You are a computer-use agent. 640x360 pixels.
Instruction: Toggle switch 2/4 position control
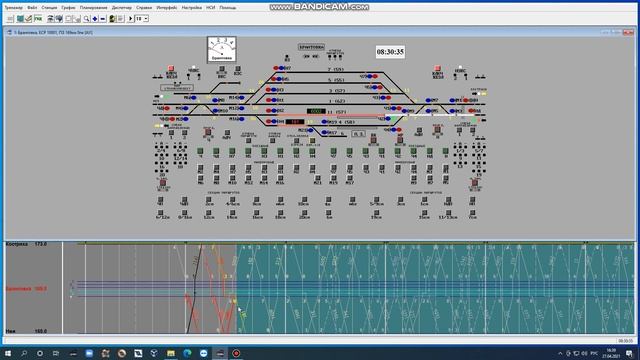pyautogui.click(x=161, y=148)
